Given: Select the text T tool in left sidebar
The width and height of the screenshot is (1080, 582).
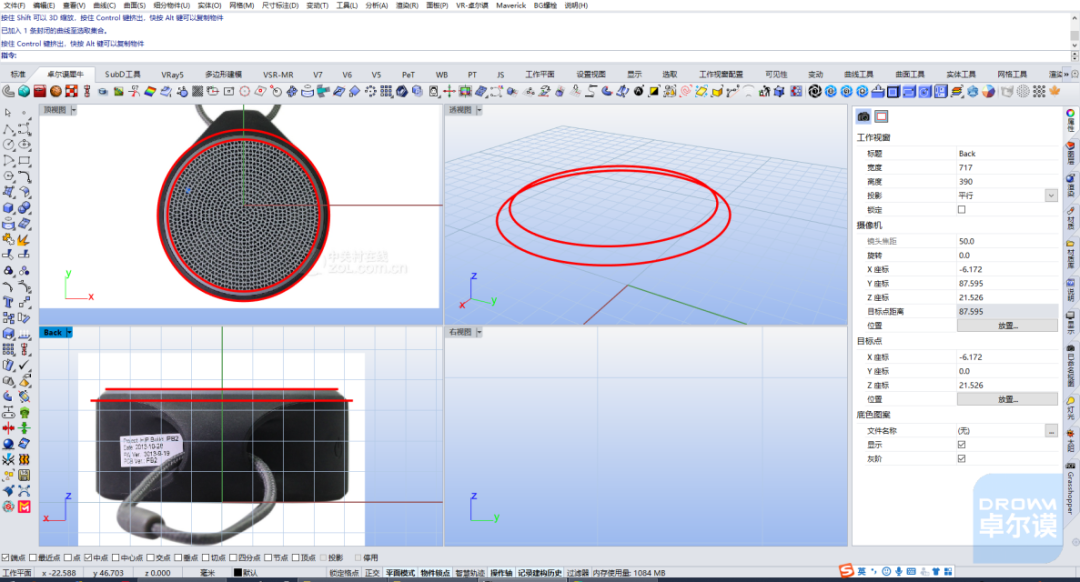Looking at the screenshot, I should click(x=8, y=302).
